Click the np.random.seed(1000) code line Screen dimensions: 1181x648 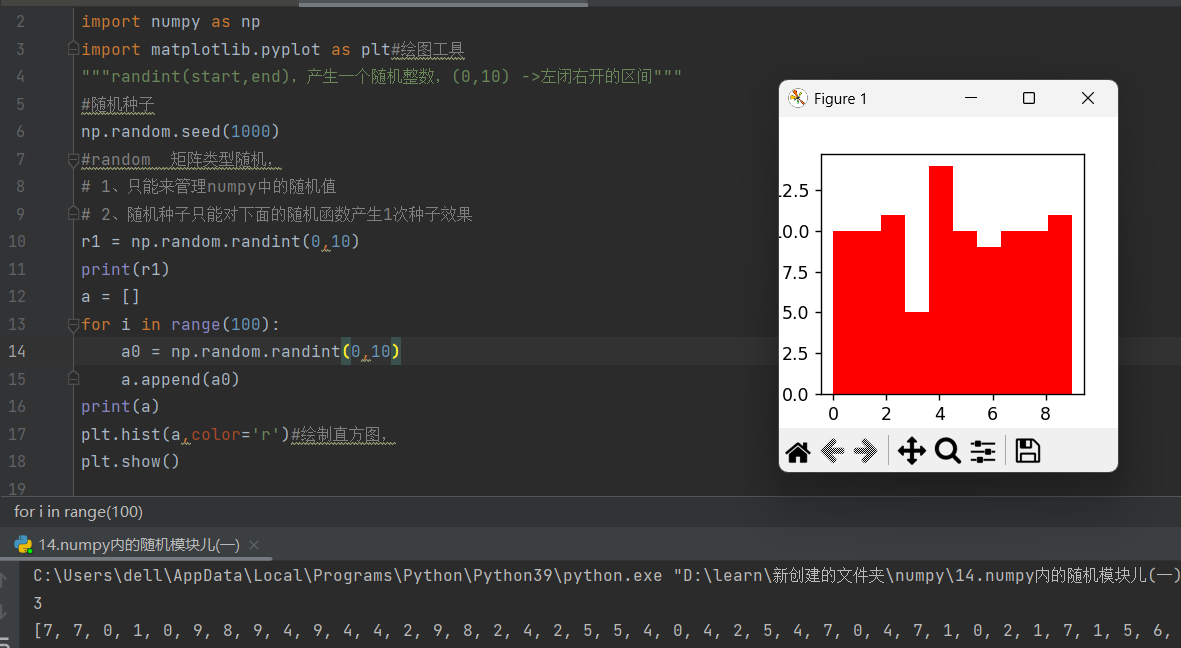pos(181,132)
